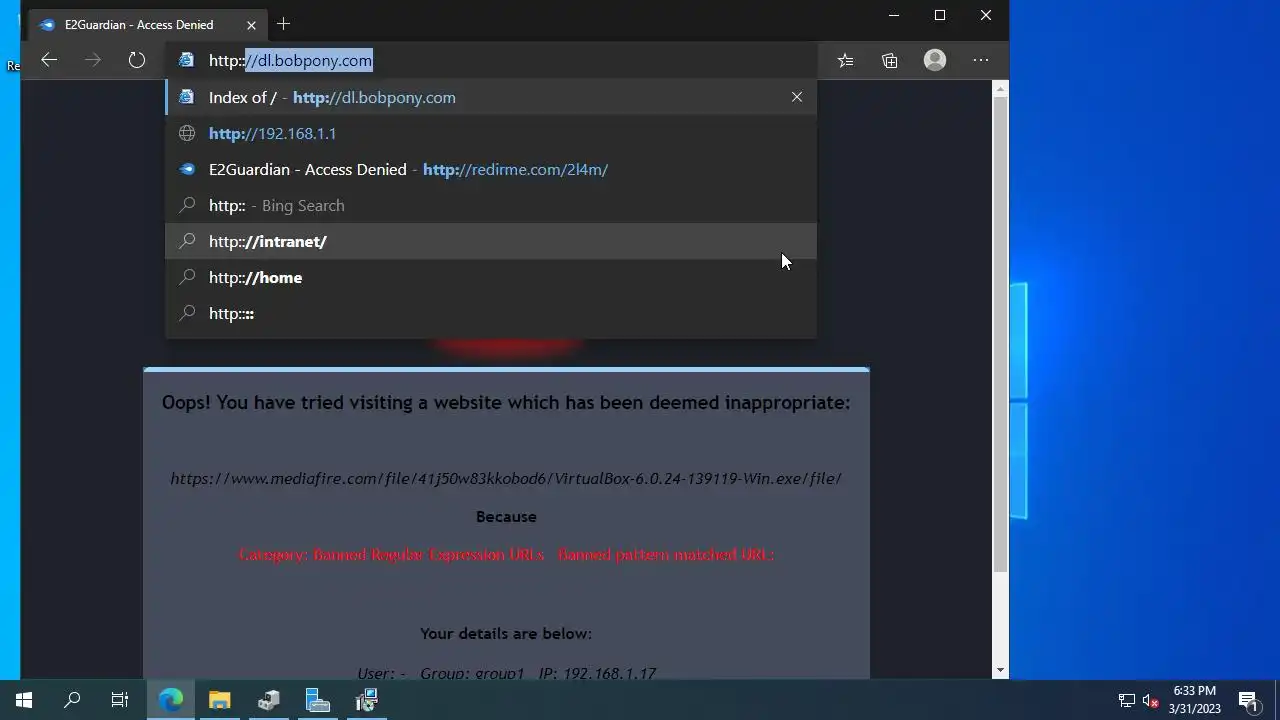
Task: Remove the dl.bobpony.com suggestion with X
Action: coord(797,97)
